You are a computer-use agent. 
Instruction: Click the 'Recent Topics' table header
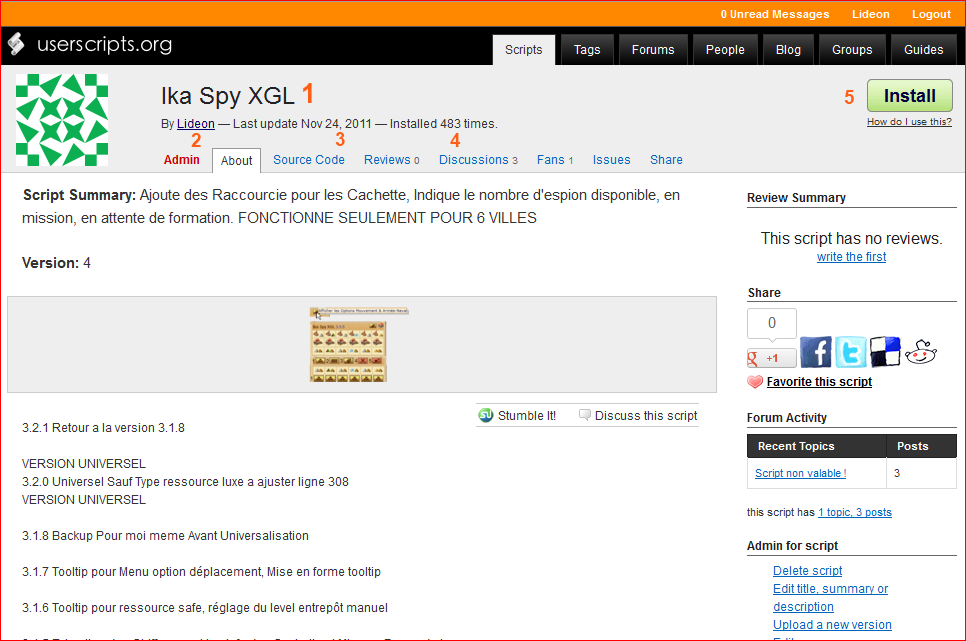817,446
